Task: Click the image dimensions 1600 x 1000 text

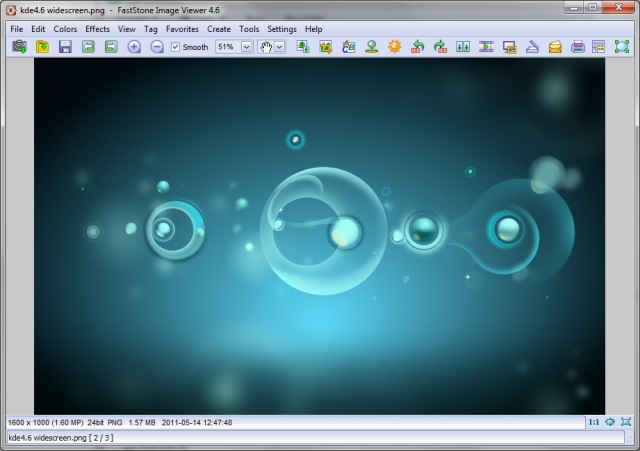Action: [x=28, y=422]
